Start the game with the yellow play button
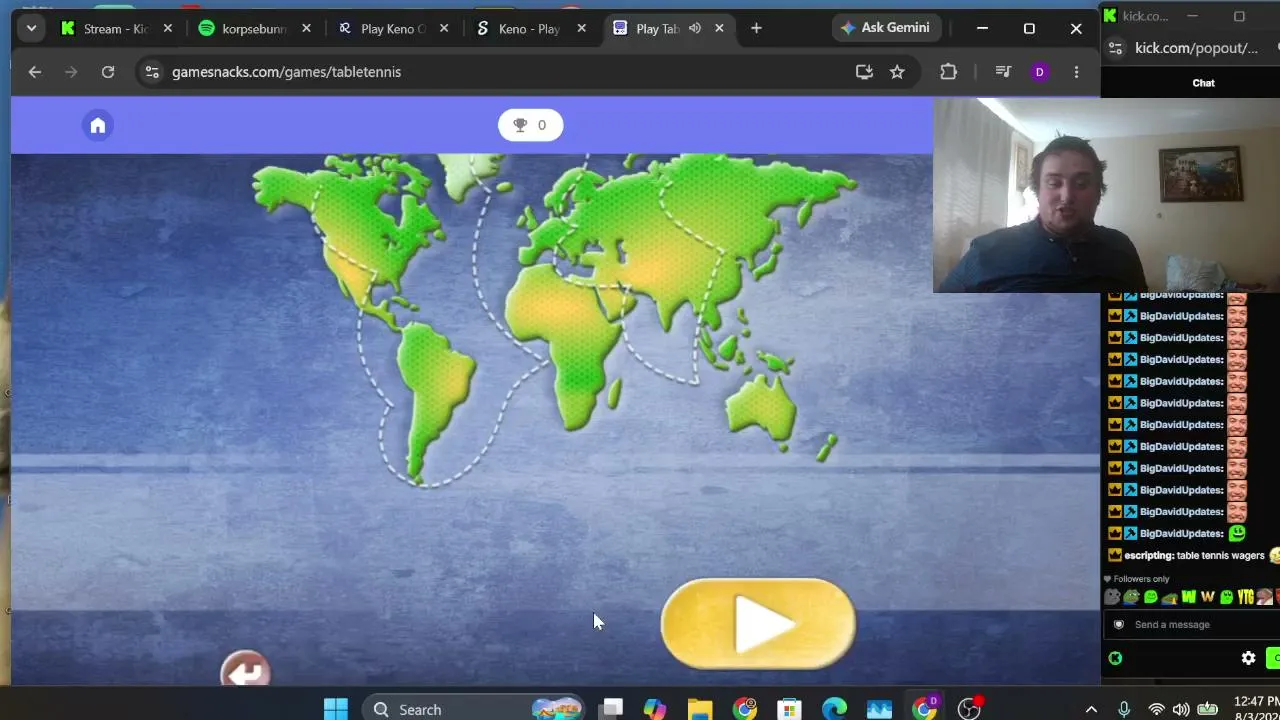 click(x=758, y=623)
